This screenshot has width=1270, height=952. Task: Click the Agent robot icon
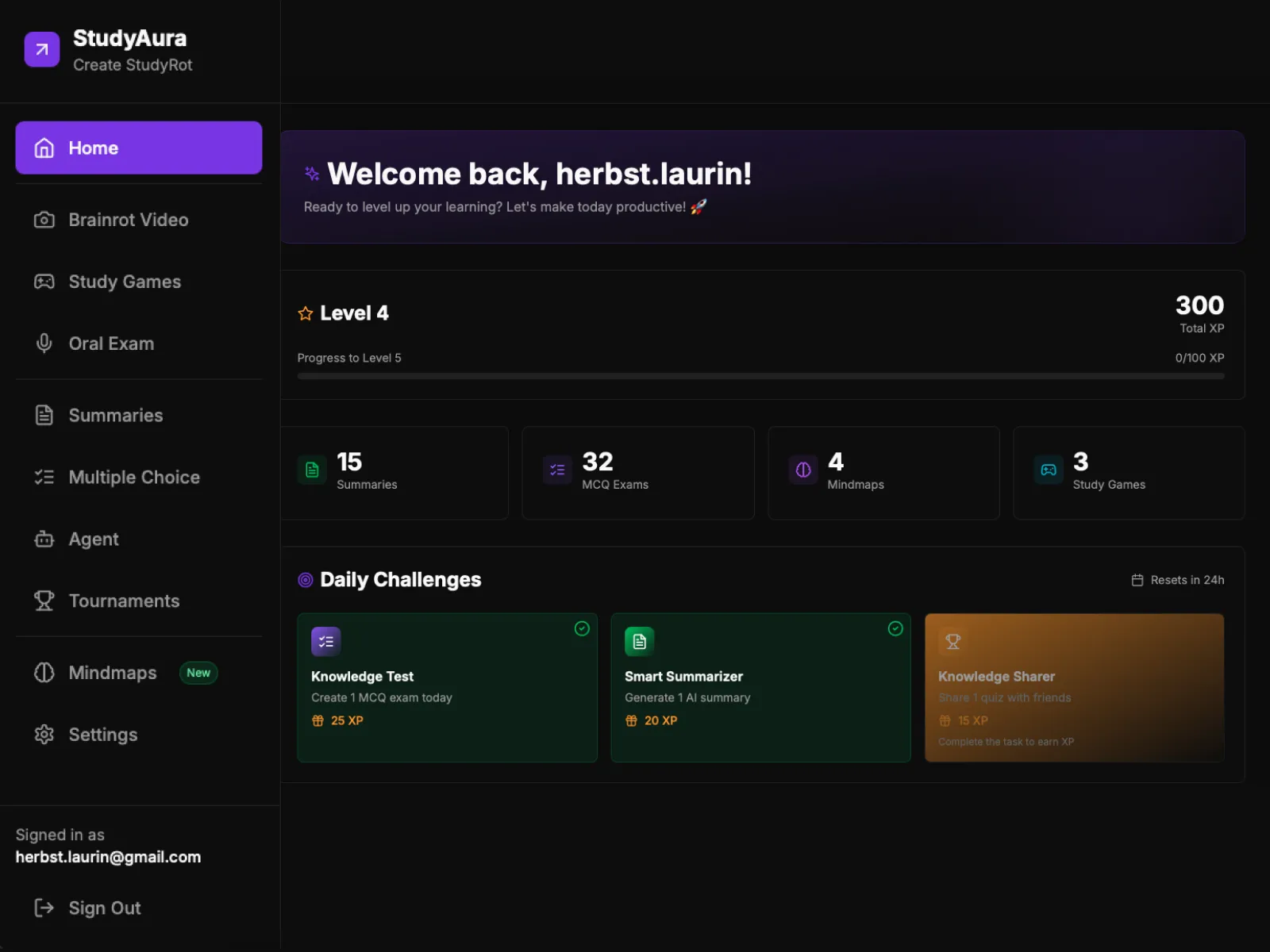pos(44,539)
